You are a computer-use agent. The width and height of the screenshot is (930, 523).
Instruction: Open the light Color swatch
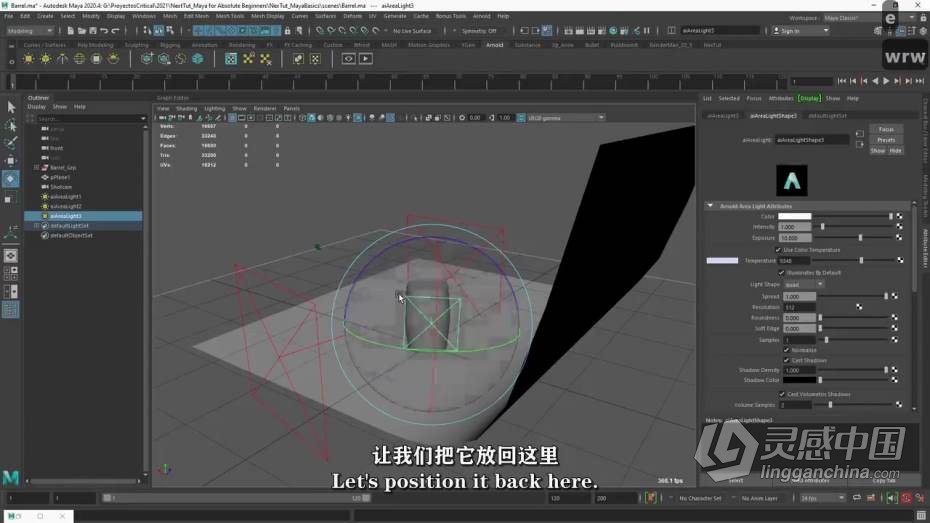[x=794, y=216]
